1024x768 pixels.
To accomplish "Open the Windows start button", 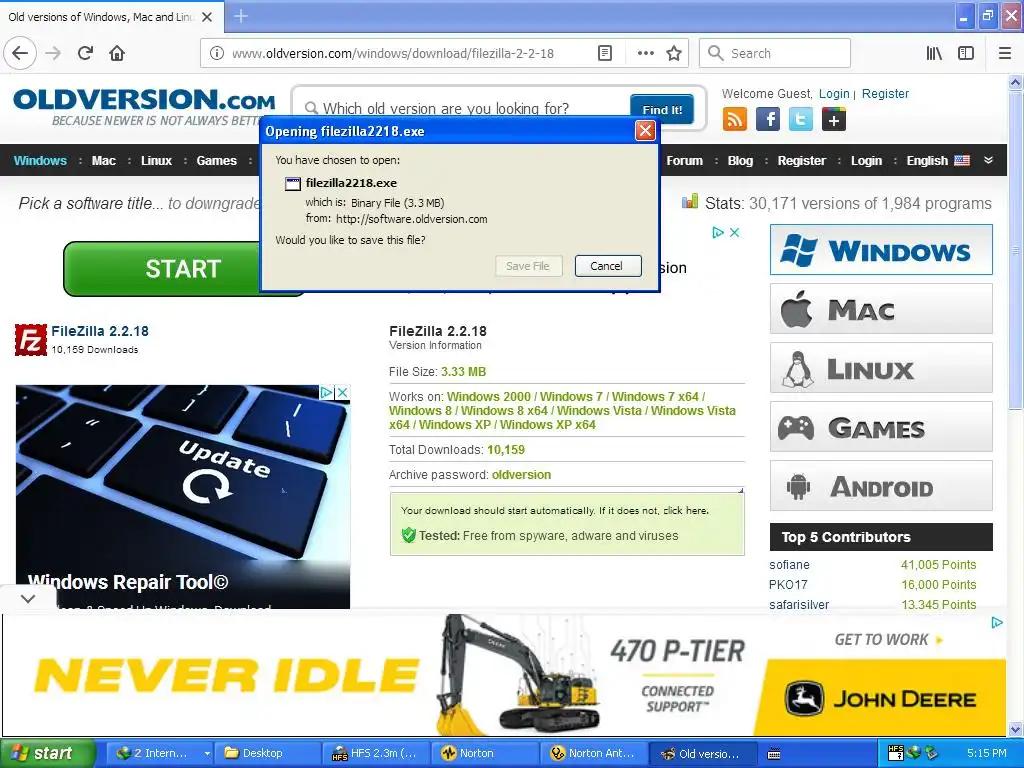I will point(47,753).
